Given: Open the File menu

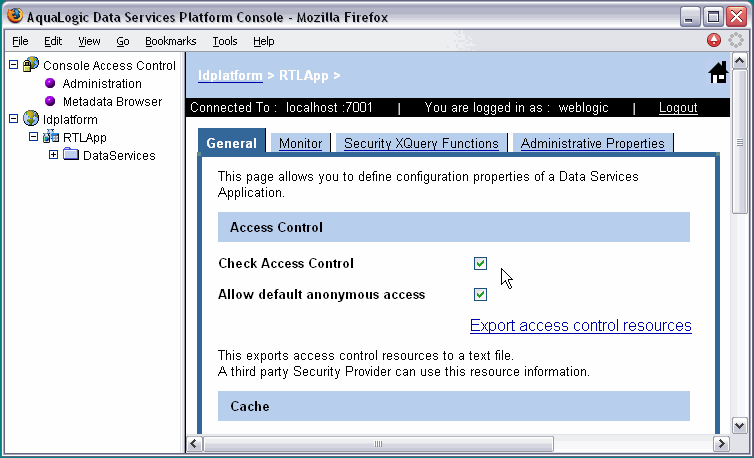Looking at the screenshot, I should [20, 41].
